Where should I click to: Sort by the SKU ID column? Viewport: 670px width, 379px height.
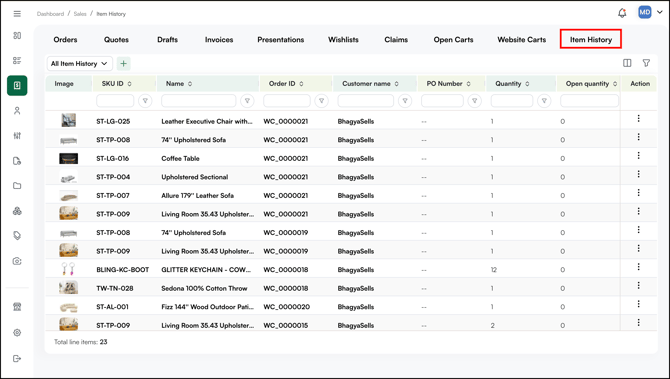click(129, 84)
